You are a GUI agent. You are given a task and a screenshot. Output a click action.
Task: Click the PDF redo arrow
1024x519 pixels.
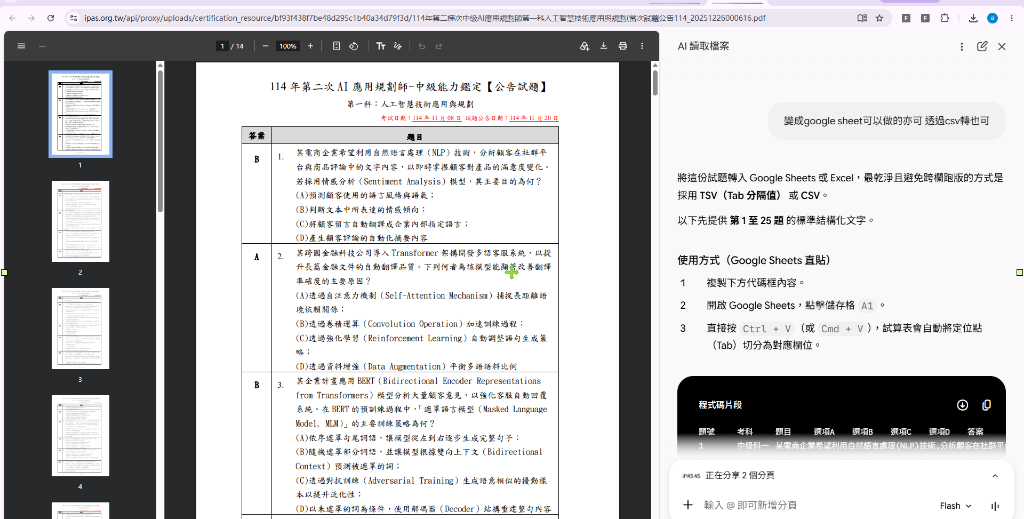[439, 46]
